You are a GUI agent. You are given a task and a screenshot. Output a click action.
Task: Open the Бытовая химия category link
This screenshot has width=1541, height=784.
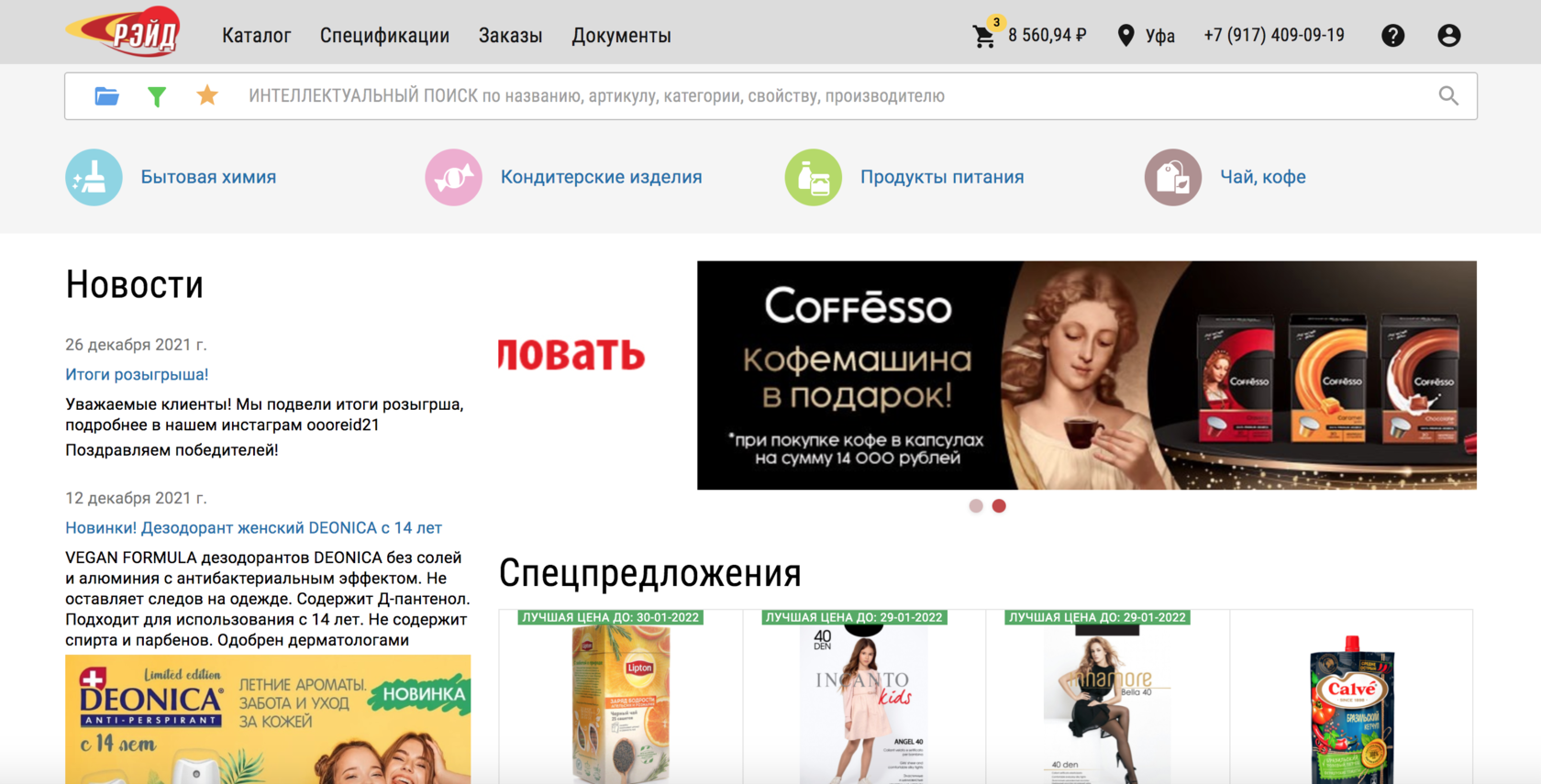[x=208, y=177]
